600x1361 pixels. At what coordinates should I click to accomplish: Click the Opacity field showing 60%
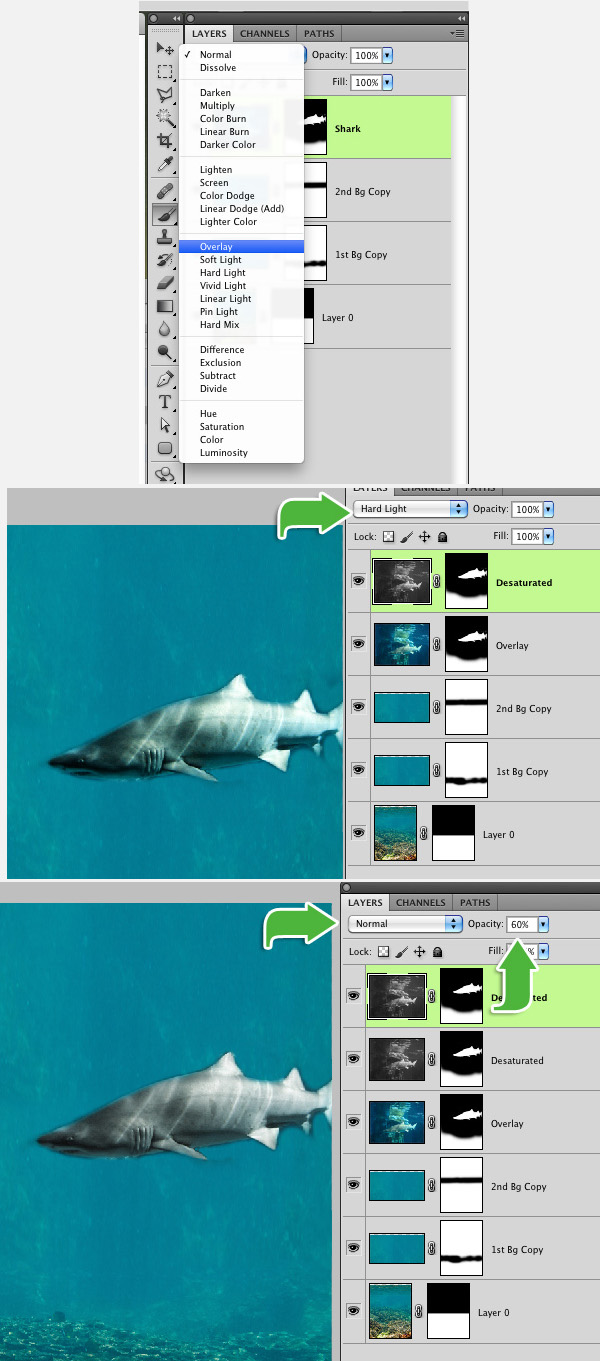(521, 924)
